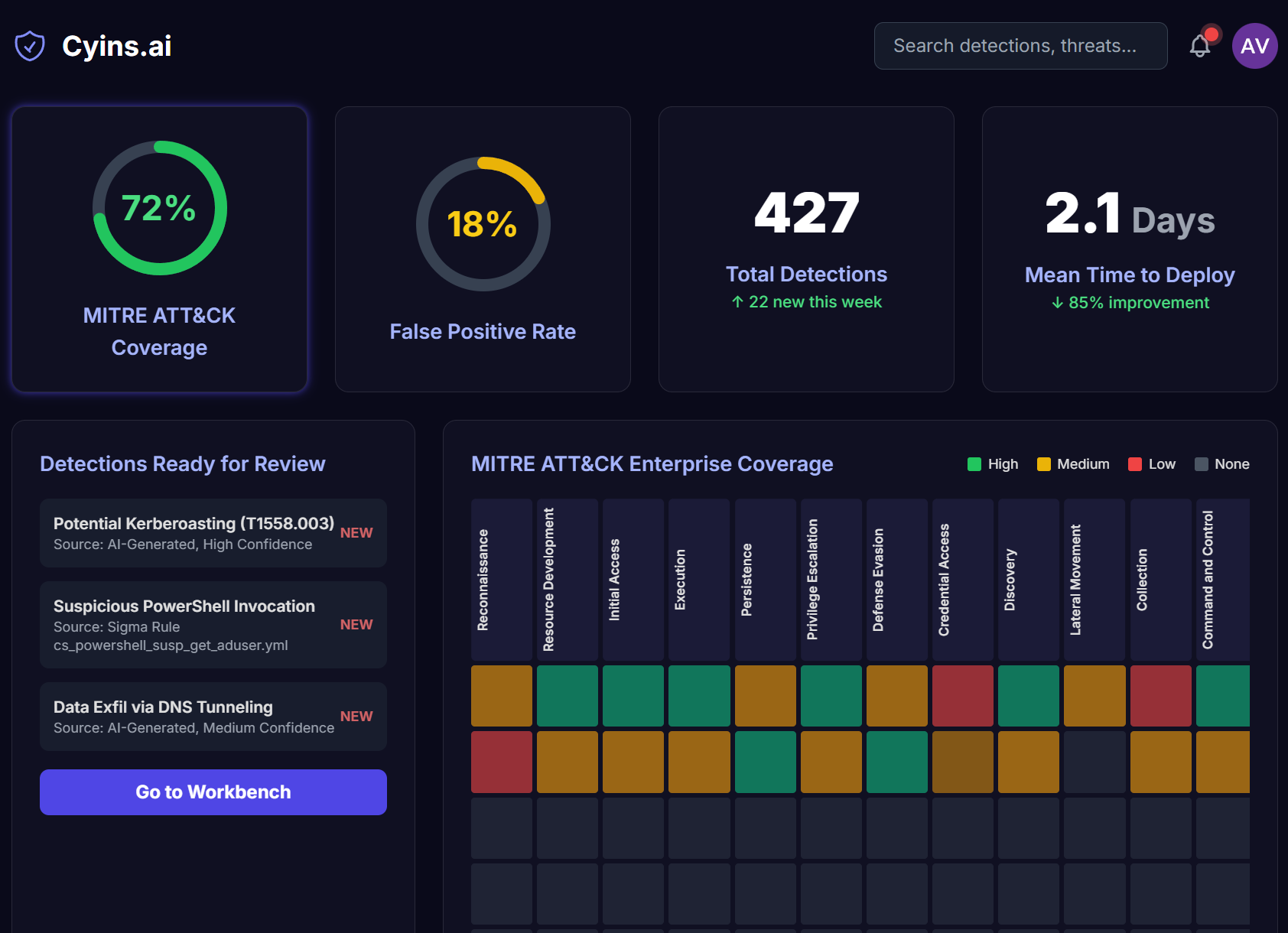Click the red notification badge on the bell
This screenshot has width=1288, height=933.
tap(1212, 33)
